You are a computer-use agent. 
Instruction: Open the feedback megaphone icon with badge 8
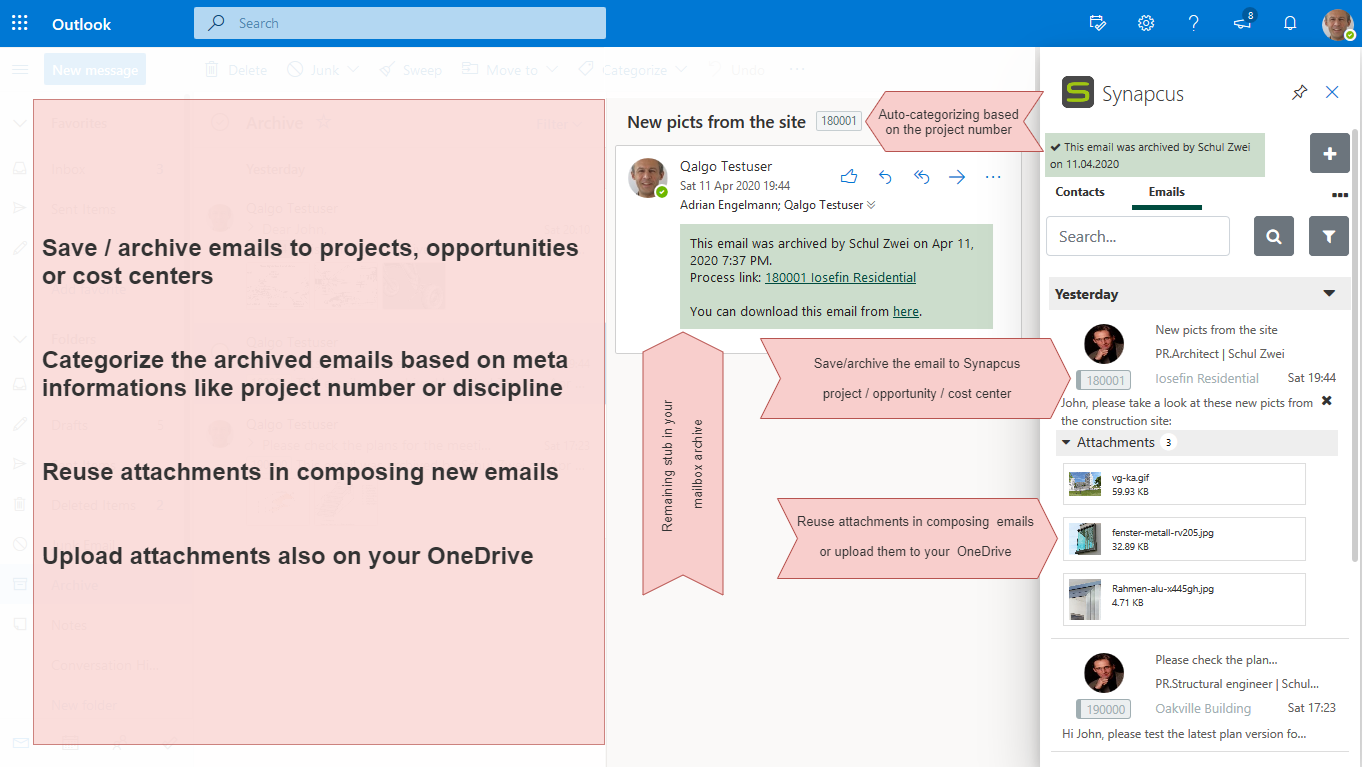1243,22
